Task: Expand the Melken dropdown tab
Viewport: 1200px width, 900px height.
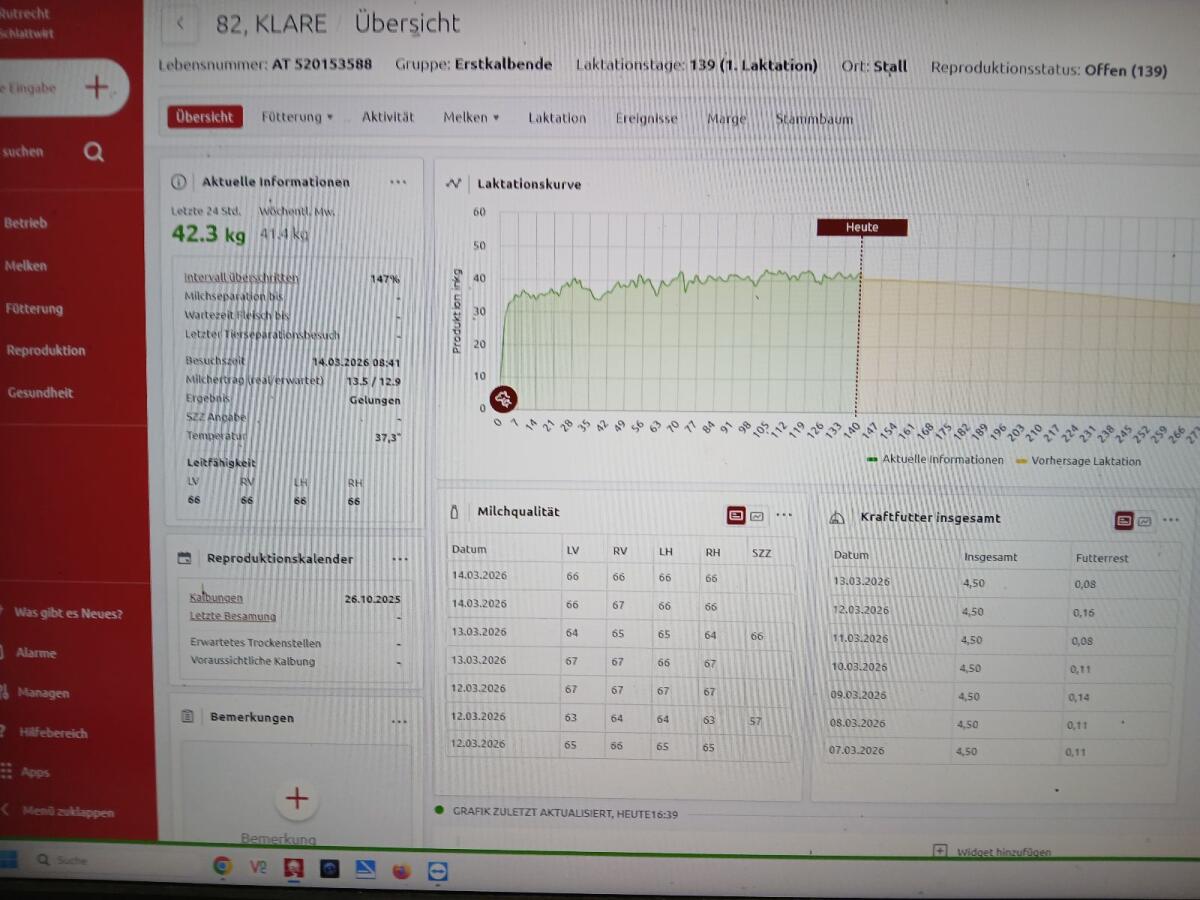Action: (470, 117)
